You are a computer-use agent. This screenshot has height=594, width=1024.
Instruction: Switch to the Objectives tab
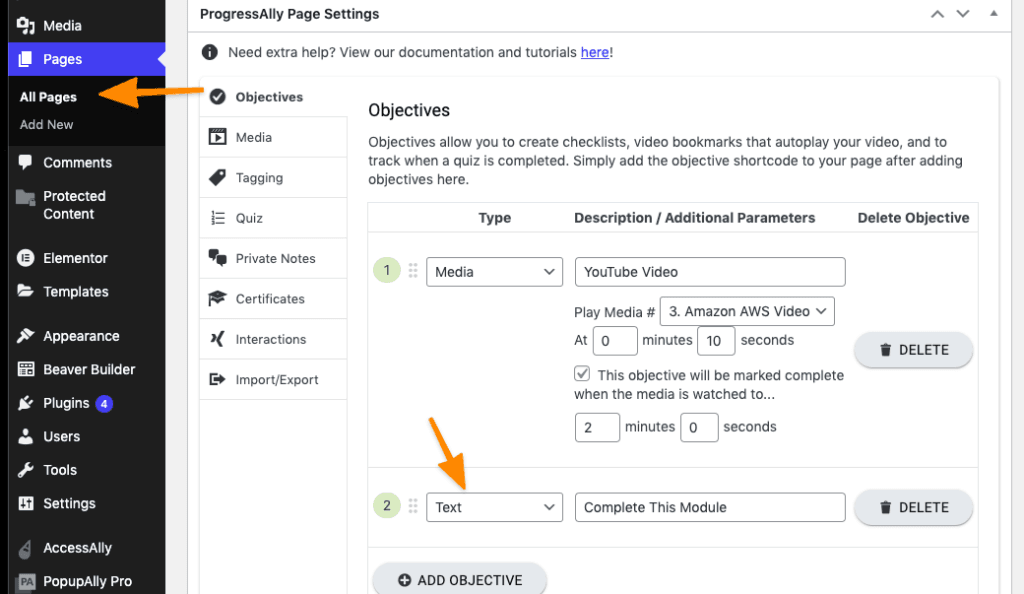(x=268, y=97)
